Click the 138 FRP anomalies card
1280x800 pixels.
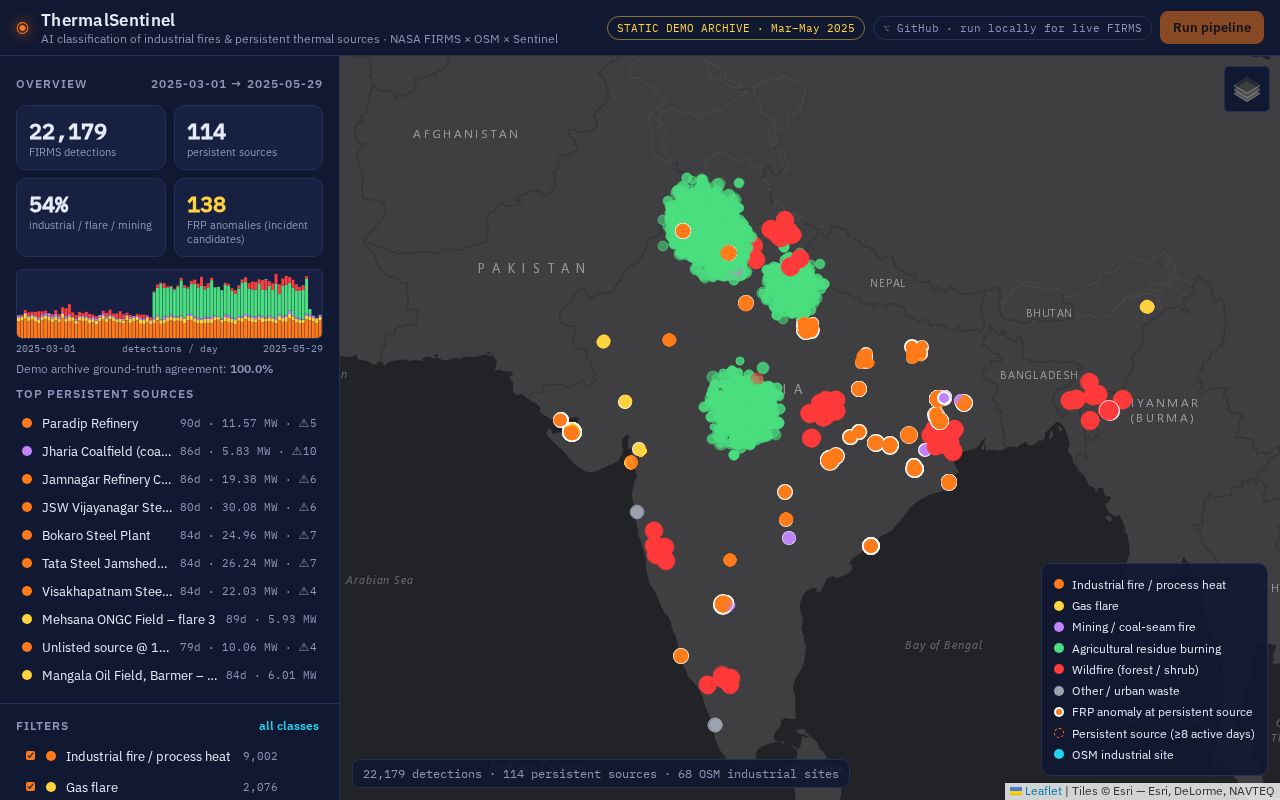point(248,217)
